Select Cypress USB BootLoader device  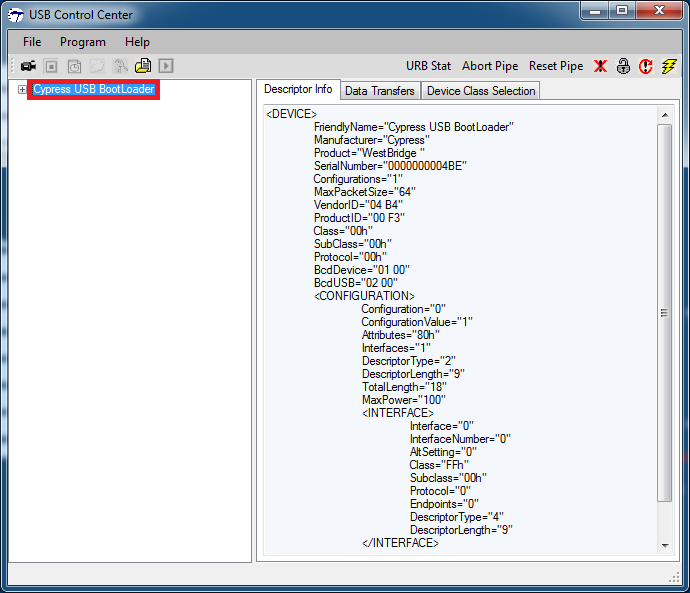coord(93,90)
